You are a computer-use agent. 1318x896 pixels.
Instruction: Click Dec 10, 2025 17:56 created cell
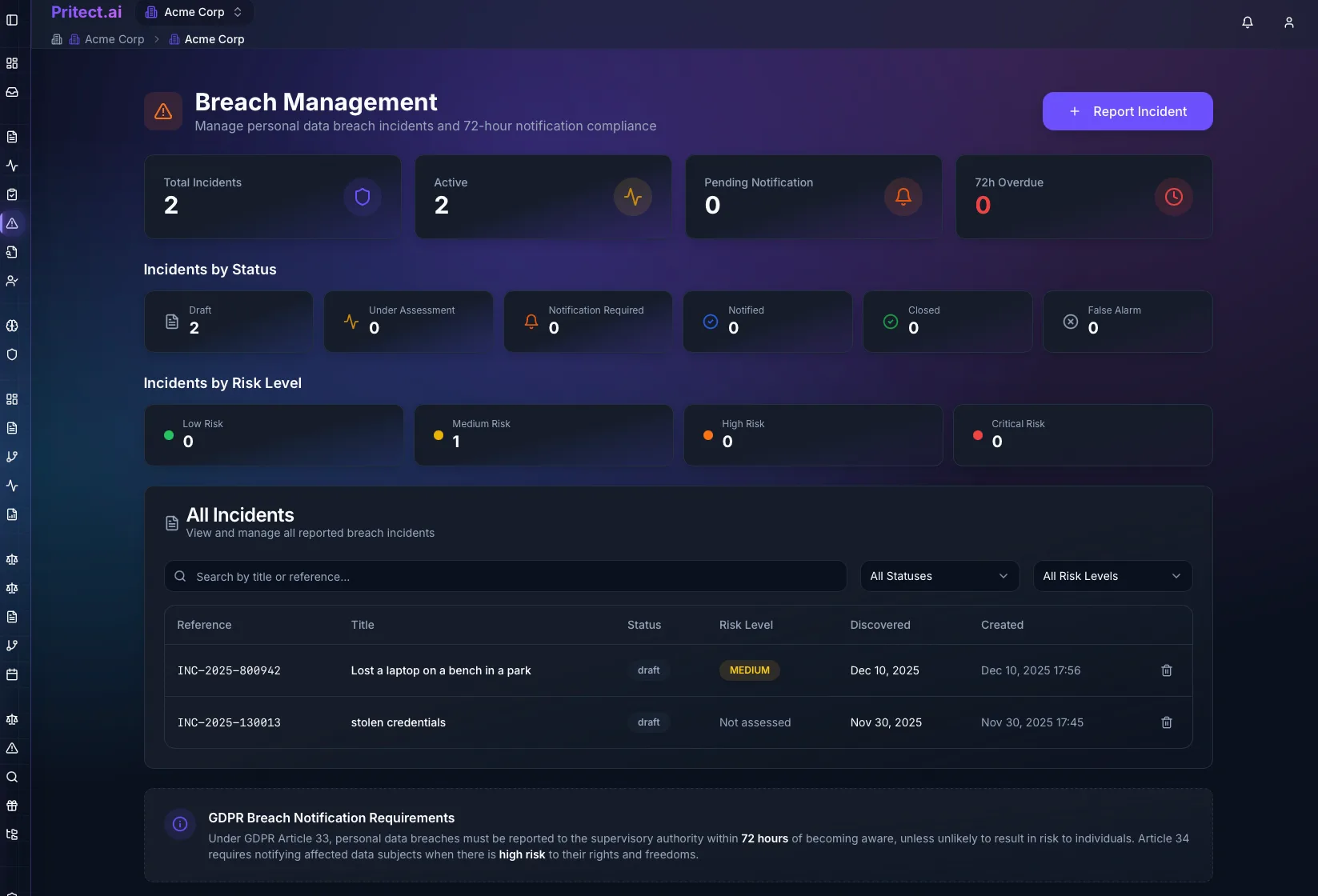point(1031,670)
